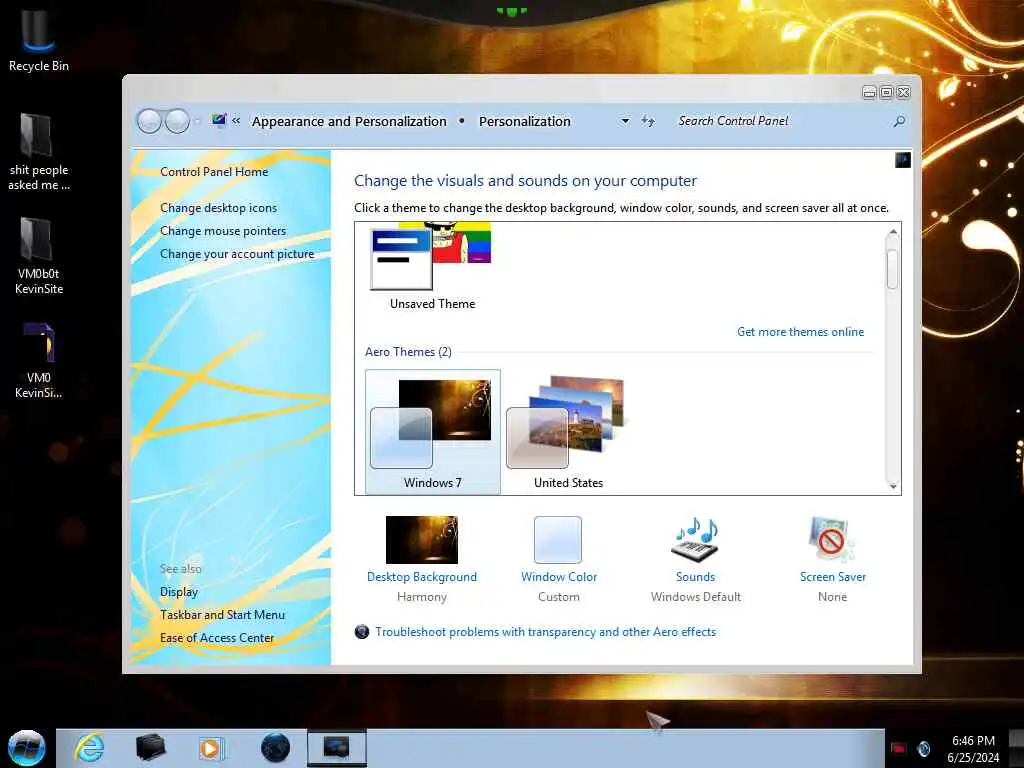Click the help icon in Personalization window

click(903, 159)
